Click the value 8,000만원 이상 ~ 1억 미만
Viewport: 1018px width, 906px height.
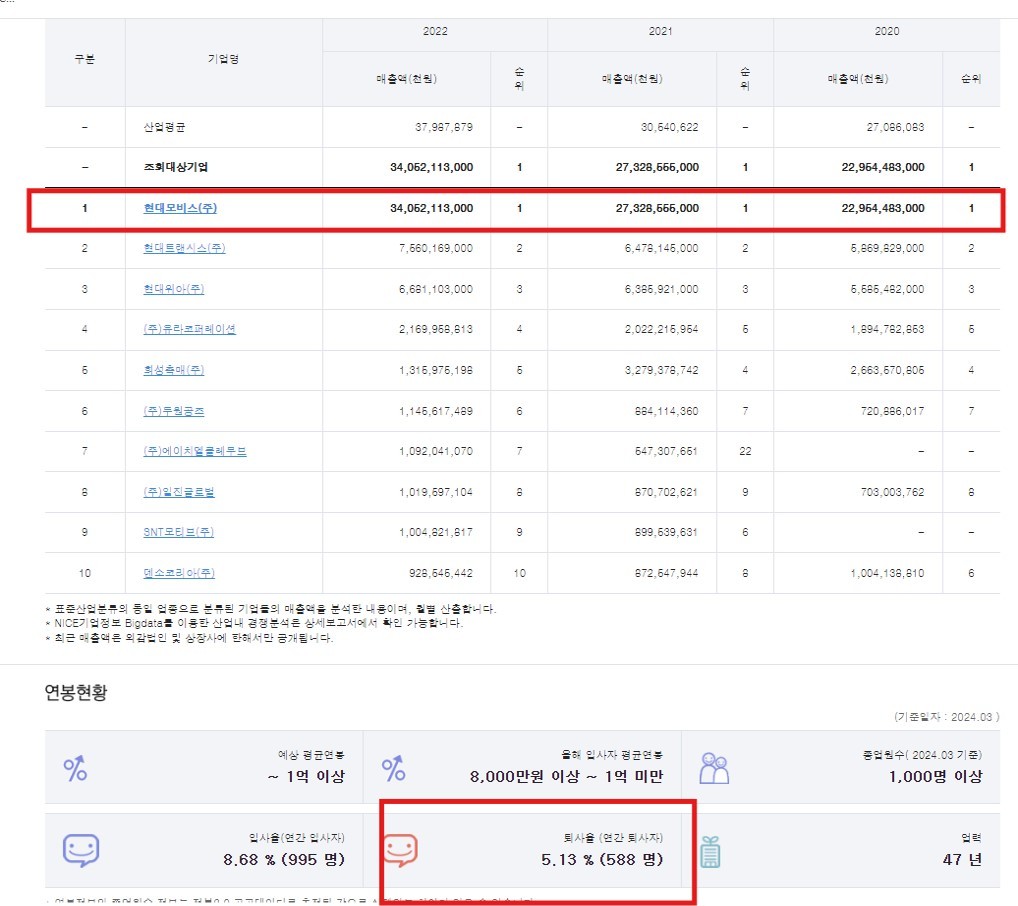point(566,776)
